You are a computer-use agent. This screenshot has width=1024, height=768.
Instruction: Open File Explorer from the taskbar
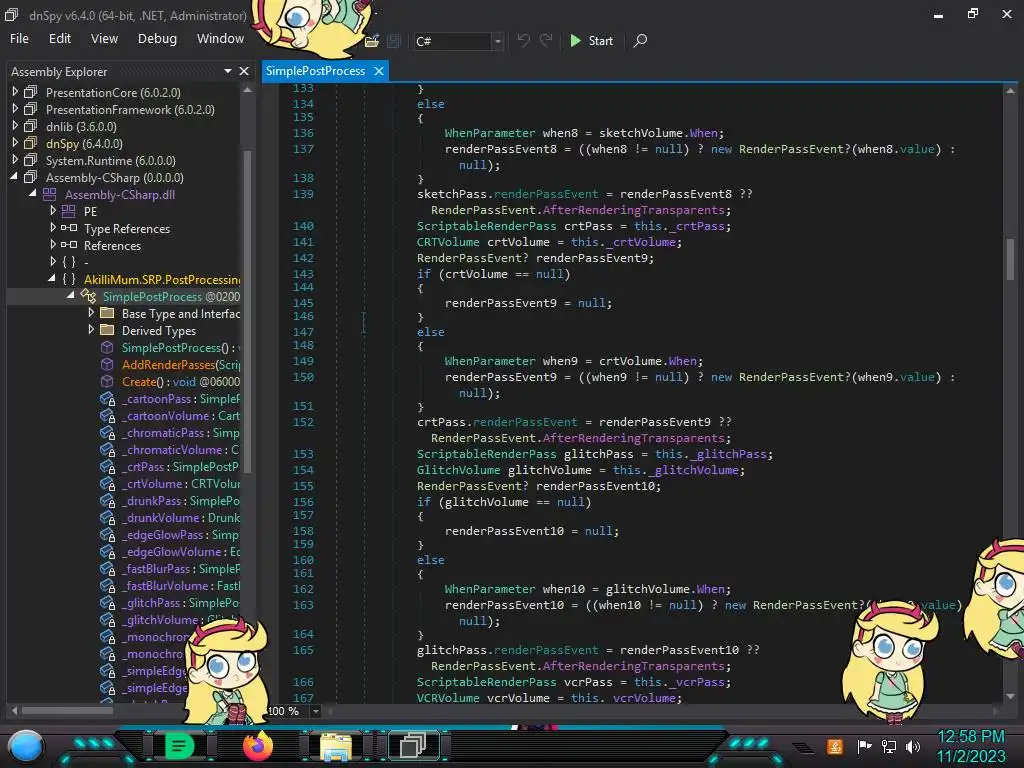point(336,746)
